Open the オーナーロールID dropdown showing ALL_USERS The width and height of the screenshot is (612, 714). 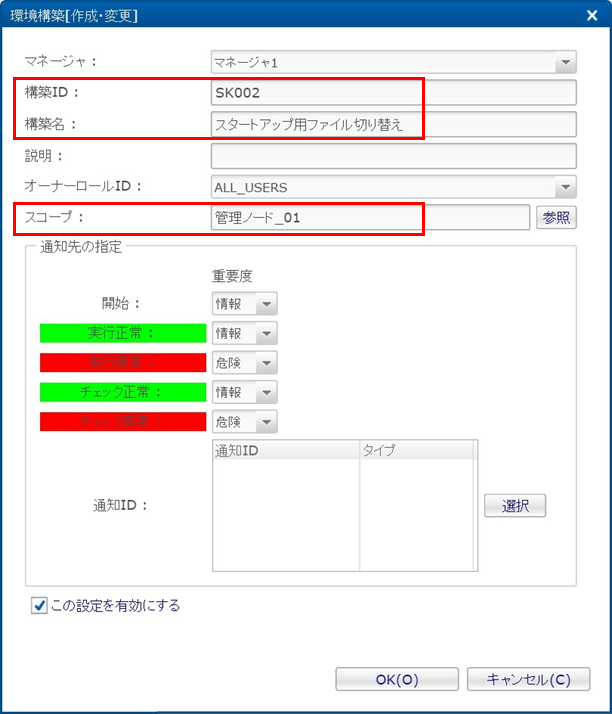point(393,187)
